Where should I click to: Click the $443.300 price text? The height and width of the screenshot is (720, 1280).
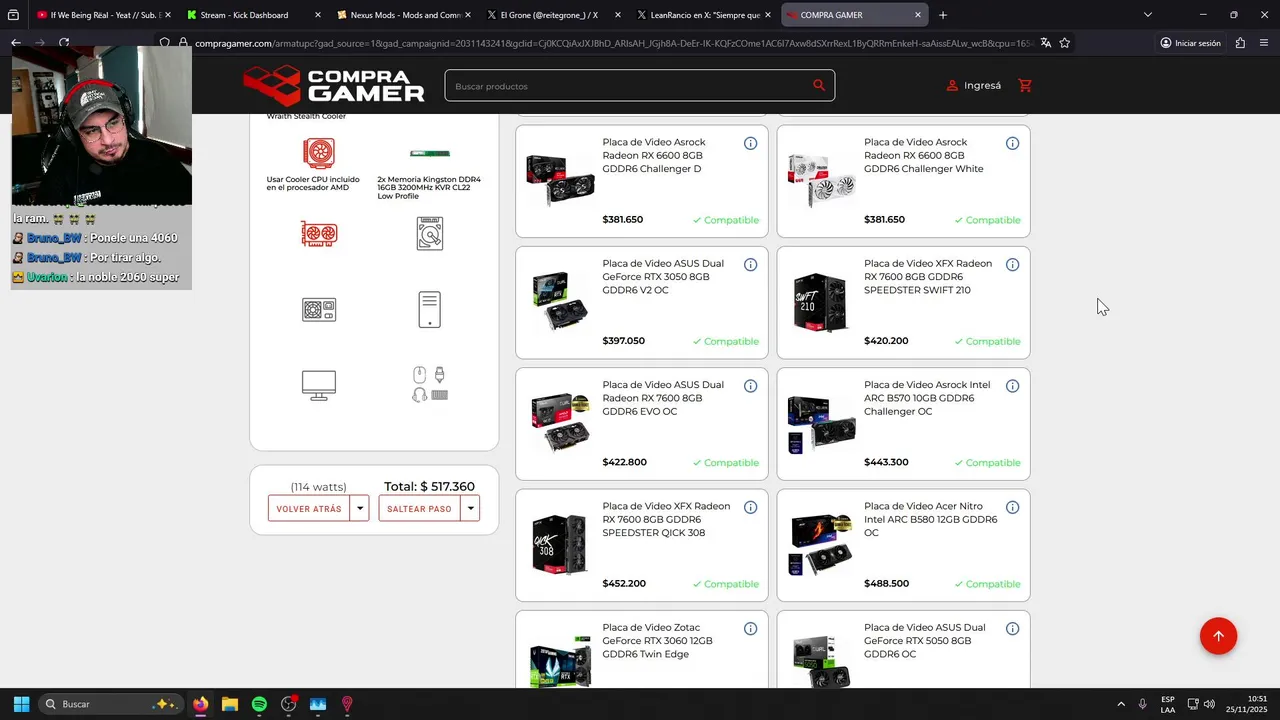tap(886, 462)
